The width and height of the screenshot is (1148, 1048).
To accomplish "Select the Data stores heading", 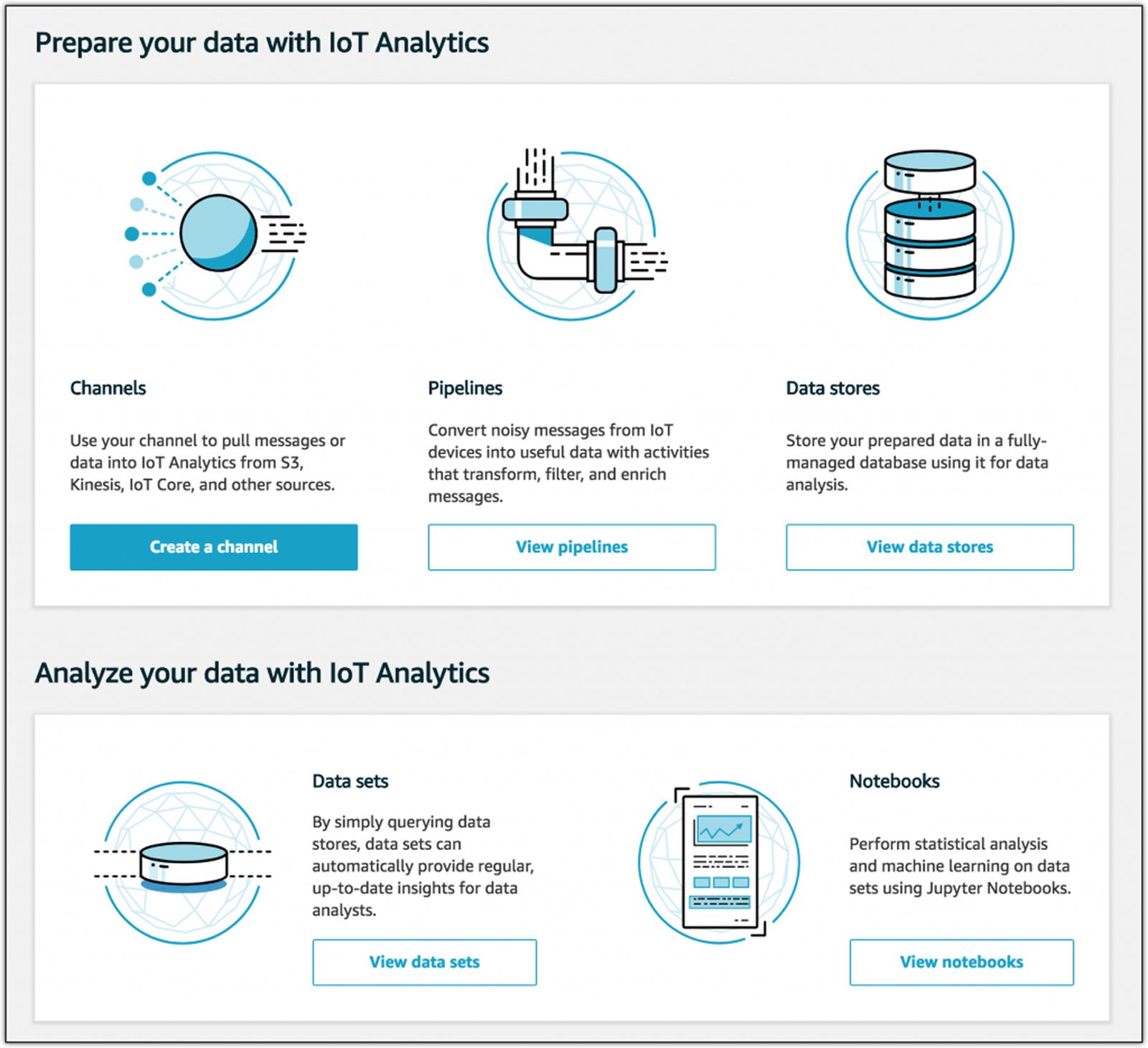I will [833, 388].
